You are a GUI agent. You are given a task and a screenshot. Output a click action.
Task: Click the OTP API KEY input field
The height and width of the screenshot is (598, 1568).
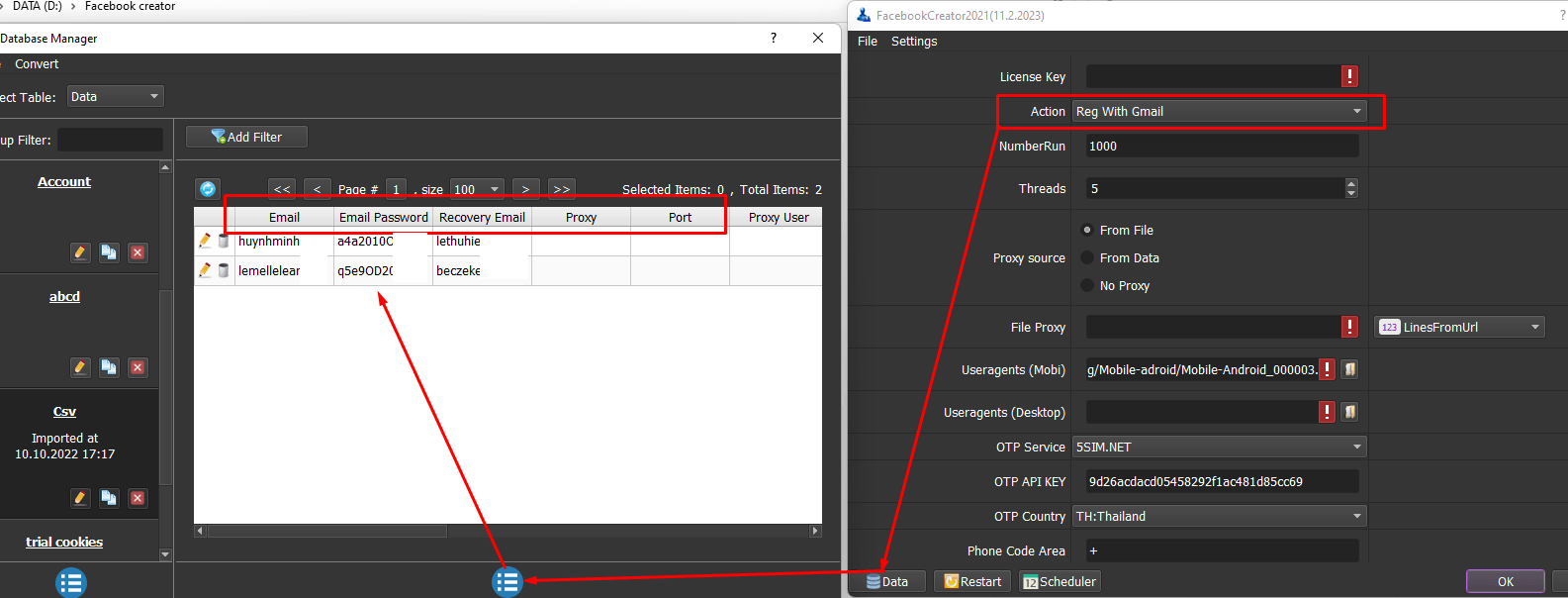click(1222, 481)
